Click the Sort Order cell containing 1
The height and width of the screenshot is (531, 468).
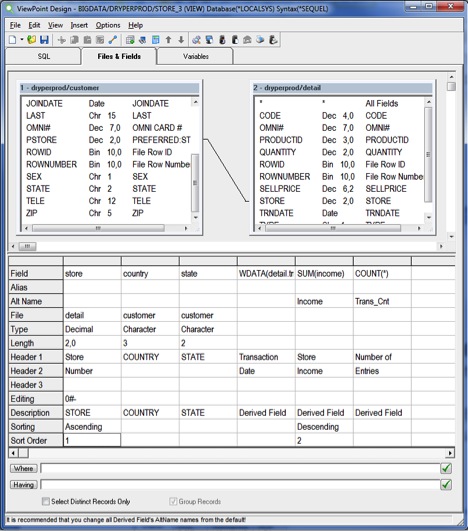point(92,440)
